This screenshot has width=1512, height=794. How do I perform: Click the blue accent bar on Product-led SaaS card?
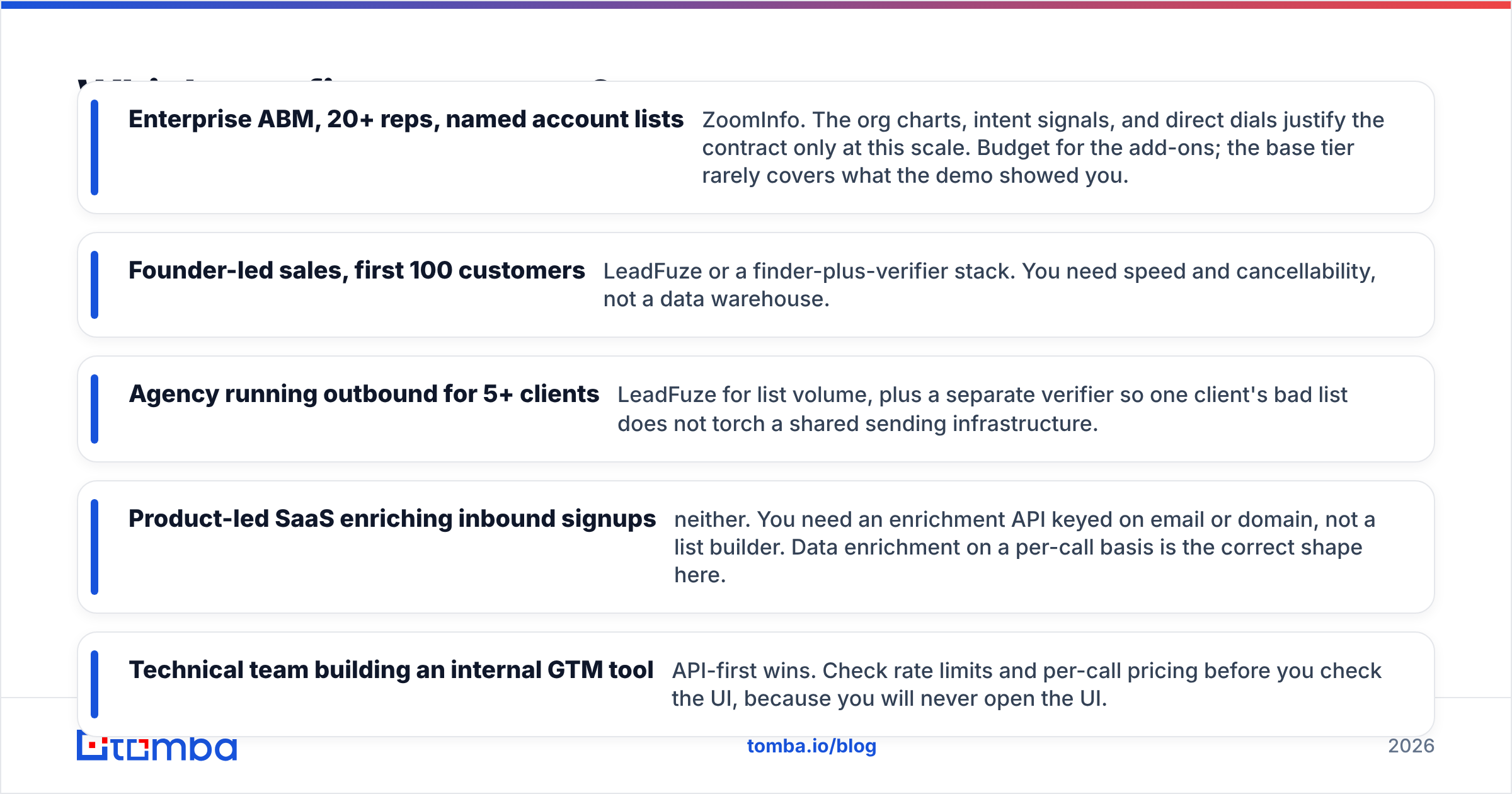pyautogui.click(x=94, y=547)
